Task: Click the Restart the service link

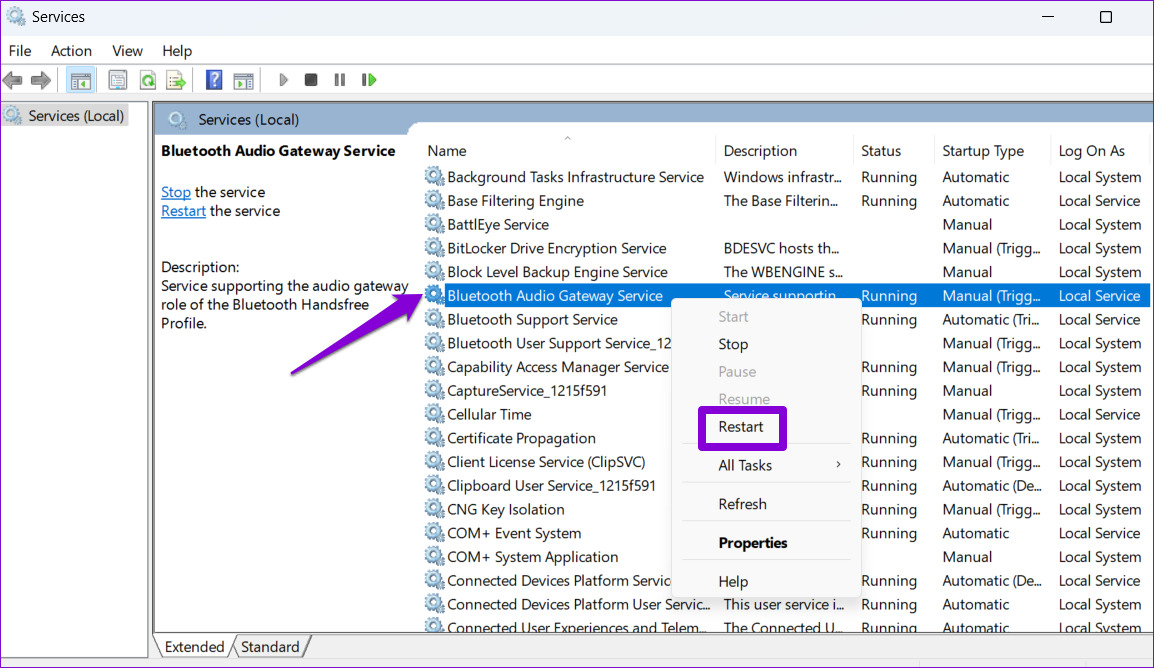Action: tap(183, 211)
